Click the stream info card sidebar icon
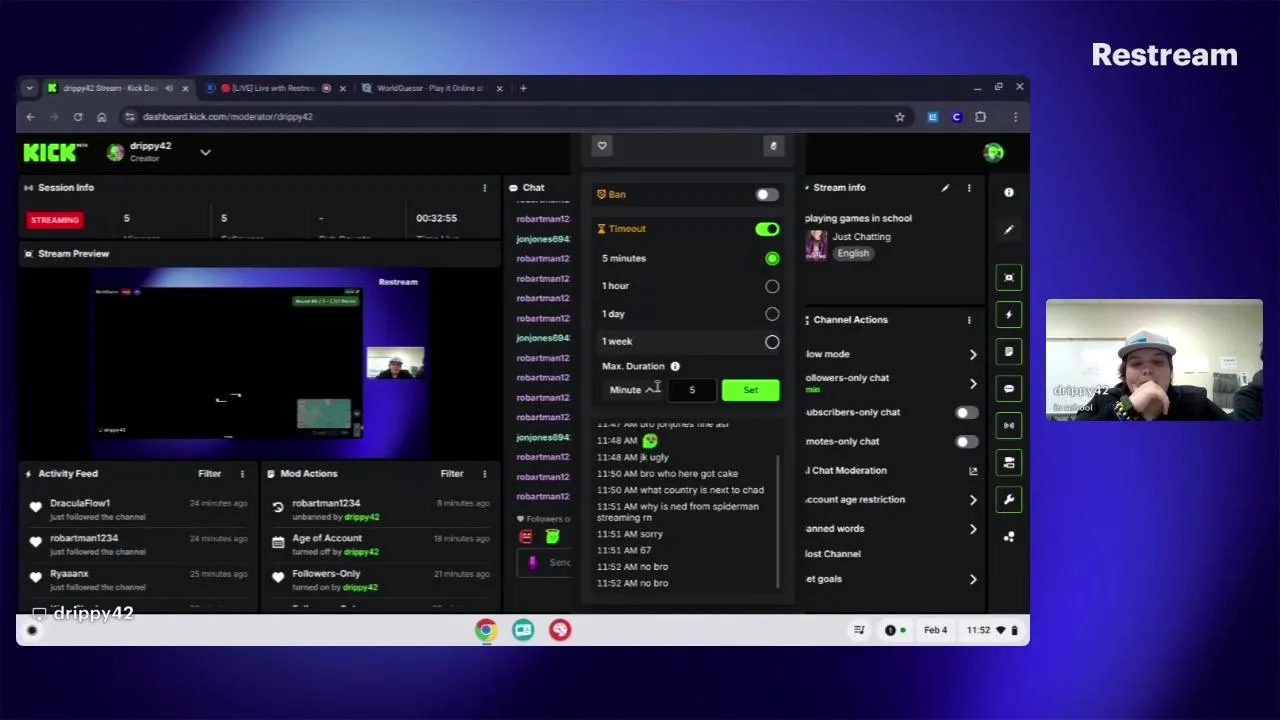The height and width of the screenshot is (720, 1280). pyautogui.click(x=1009, y=463)
